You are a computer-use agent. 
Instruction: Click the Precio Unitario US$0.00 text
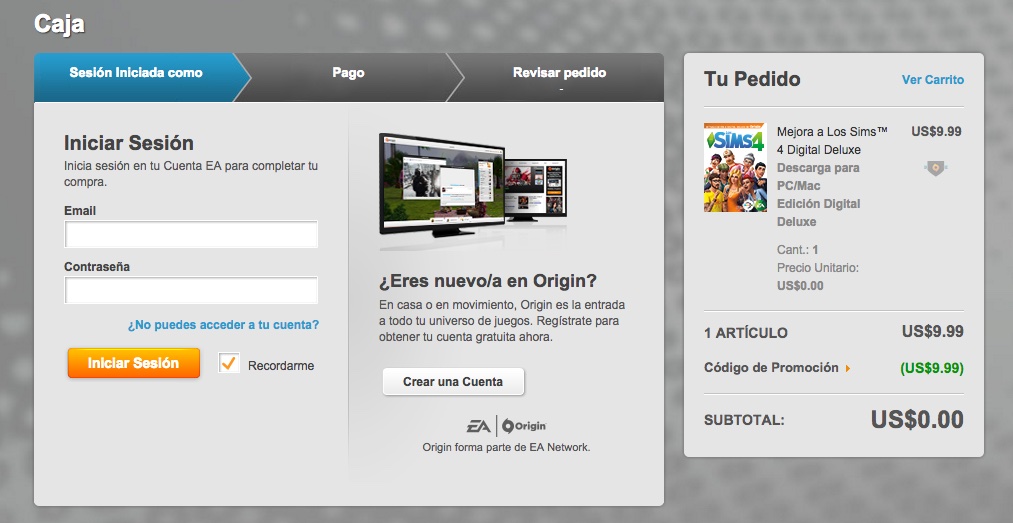818,276
